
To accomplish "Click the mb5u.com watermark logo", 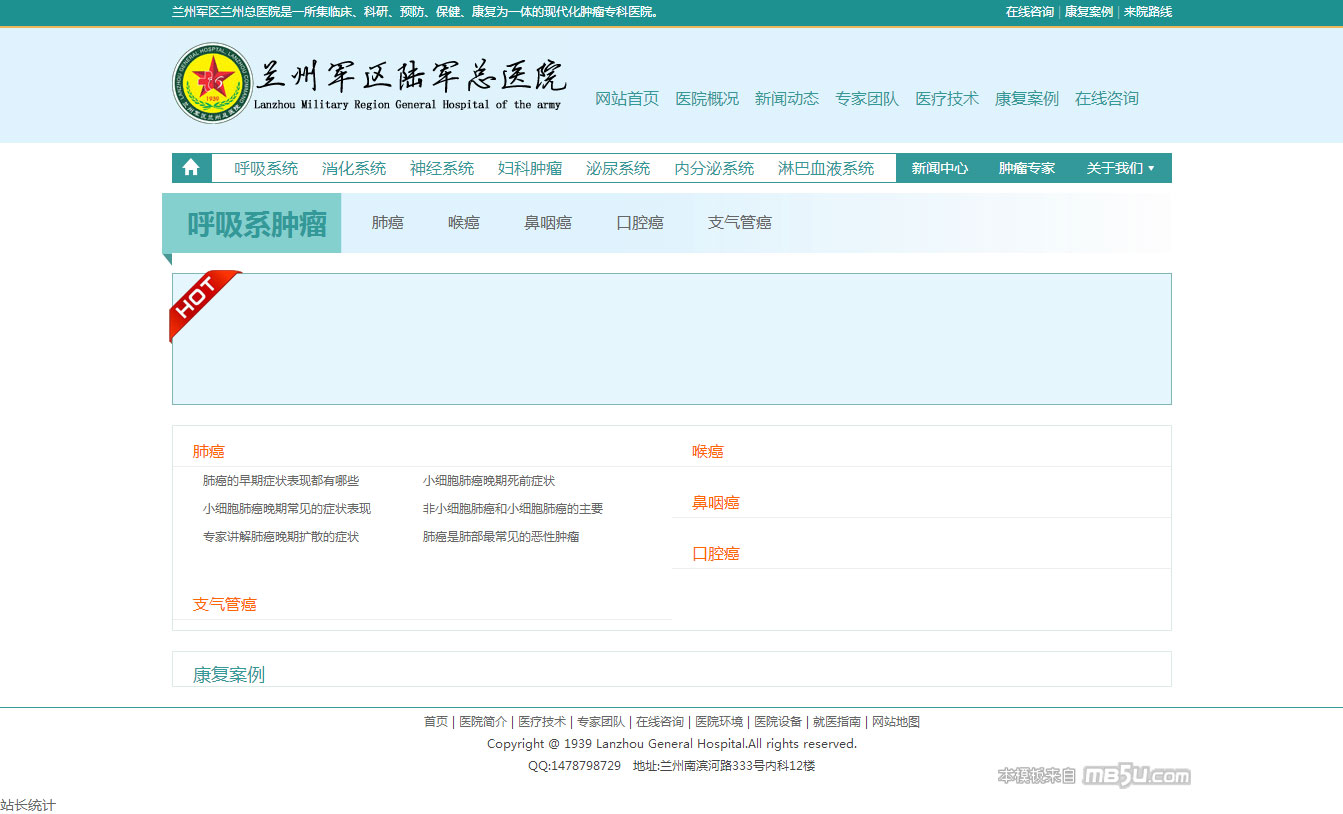I will click(x=1136, y=776).
